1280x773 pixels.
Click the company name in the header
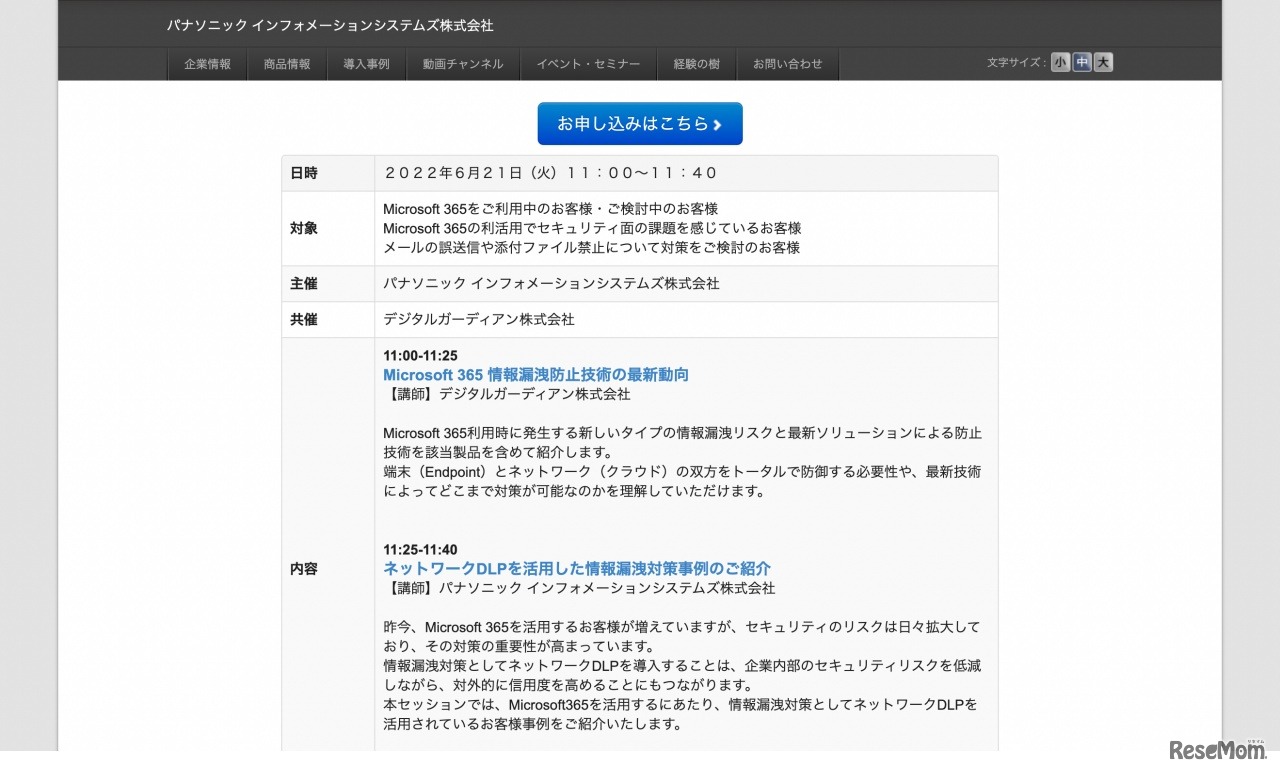tap(330, 25)
